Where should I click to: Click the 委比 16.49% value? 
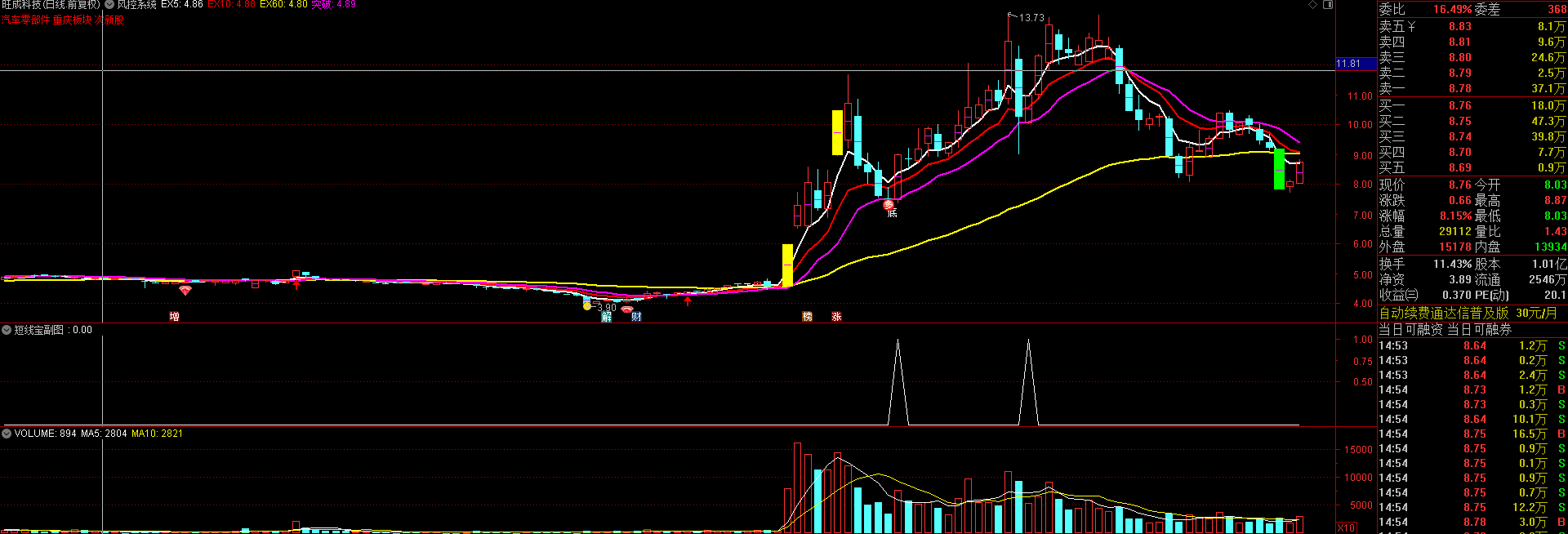[x=1454, y=10]
